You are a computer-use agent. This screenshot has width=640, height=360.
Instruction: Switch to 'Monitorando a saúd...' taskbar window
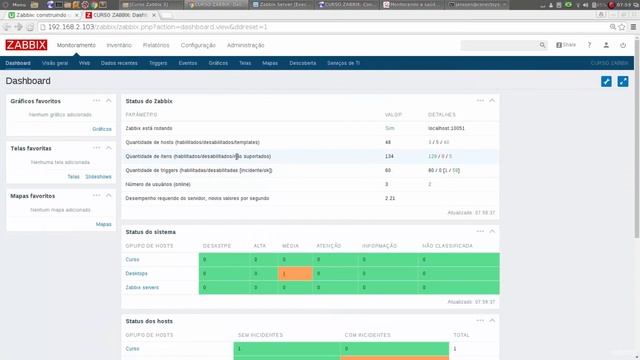click(x=412, y=5)
